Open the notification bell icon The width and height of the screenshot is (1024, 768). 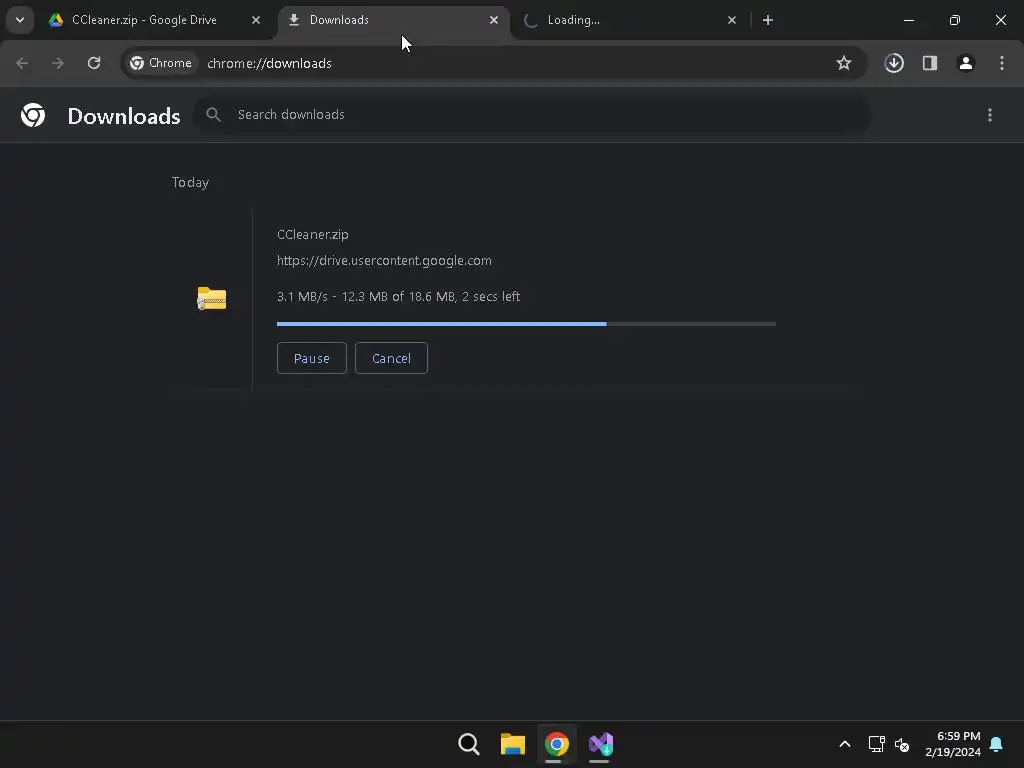click(x=996, y=744)
